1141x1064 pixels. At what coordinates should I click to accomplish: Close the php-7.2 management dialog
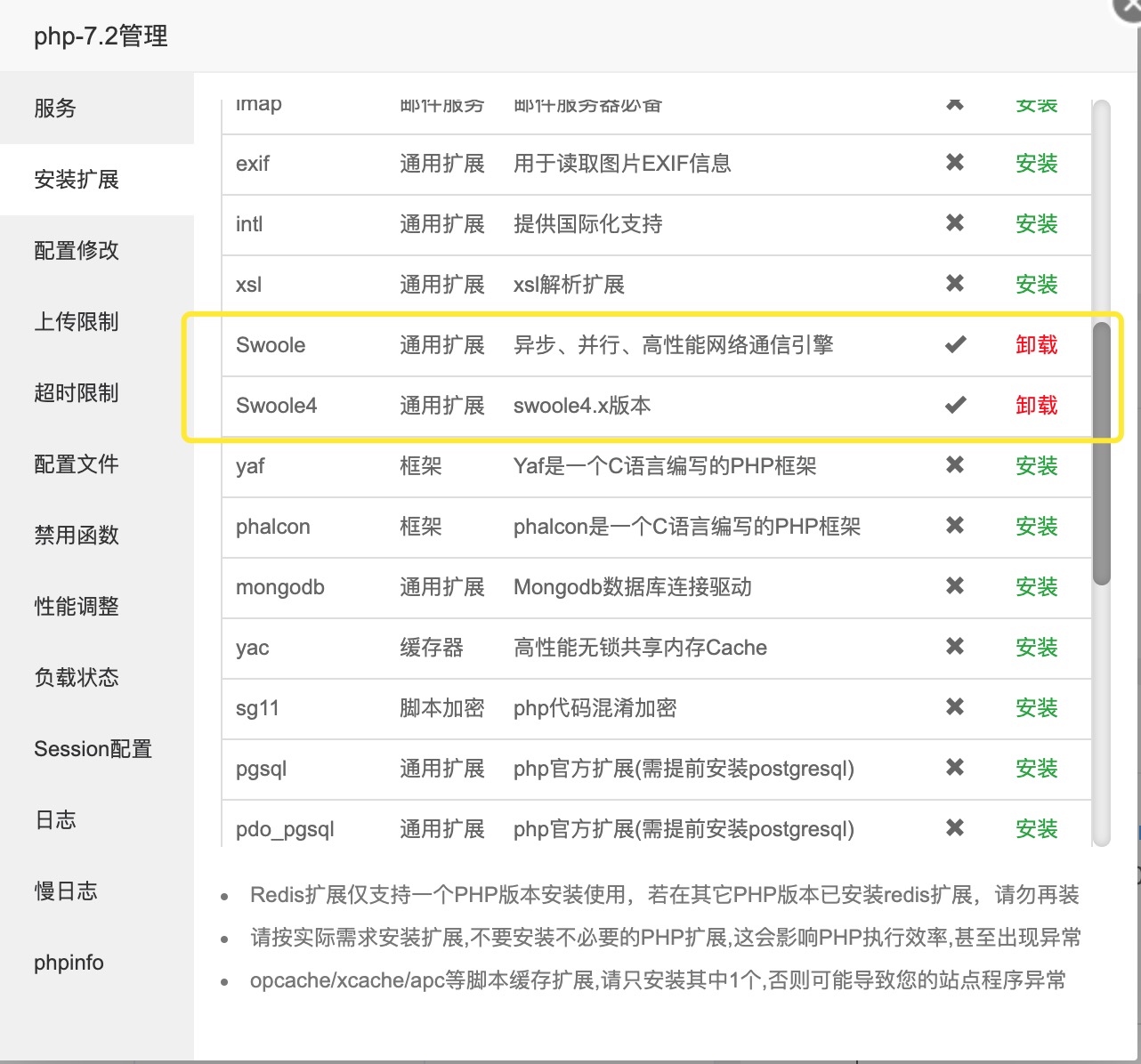click(x=1129, y=7)
